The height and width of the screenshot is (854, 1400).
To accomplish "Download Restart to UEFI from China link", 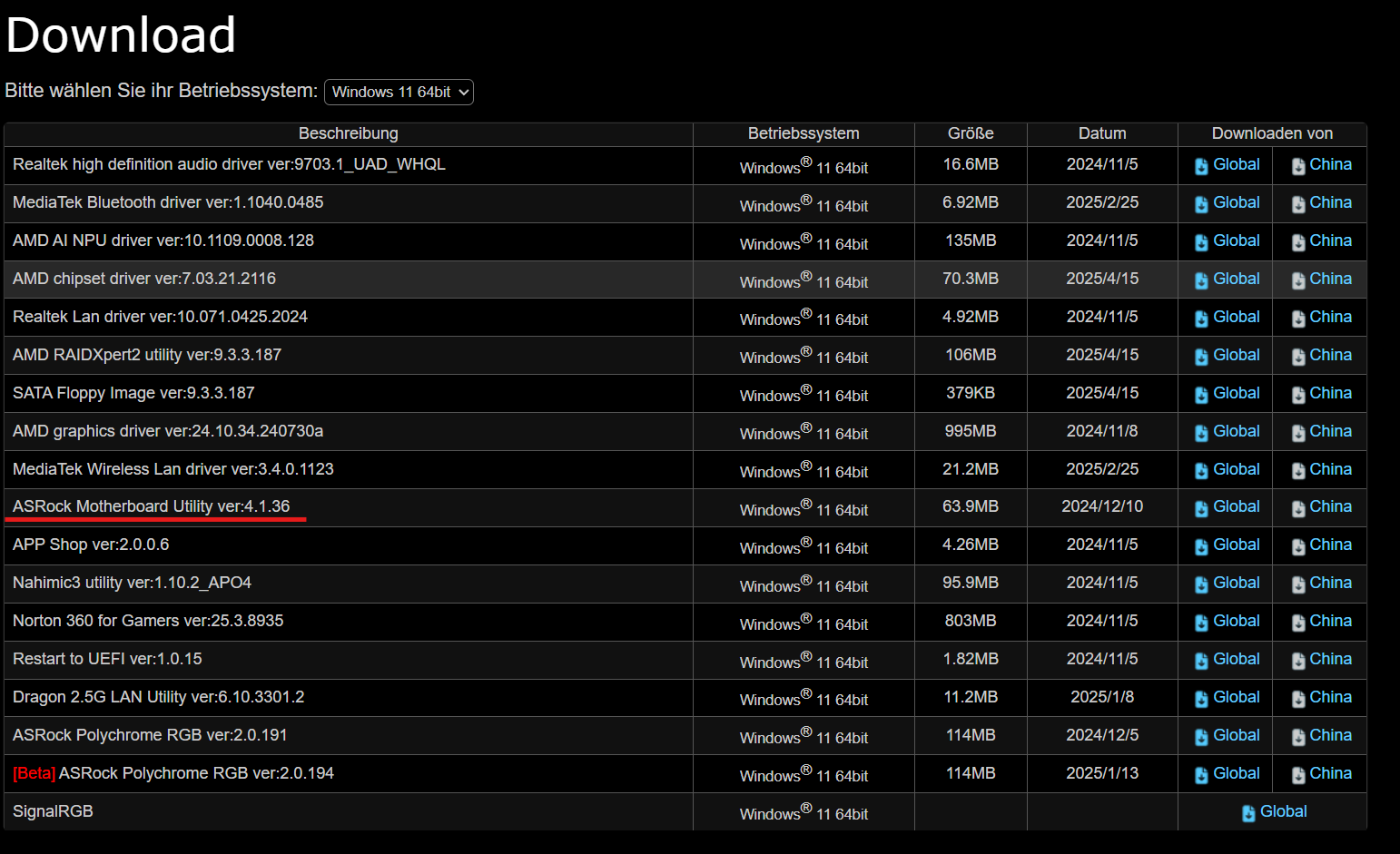I will coord(1330,659).
